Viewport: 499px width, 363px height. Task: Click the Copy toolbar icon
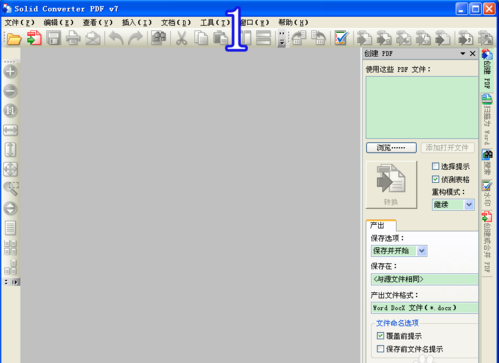(x=201, y=38)
